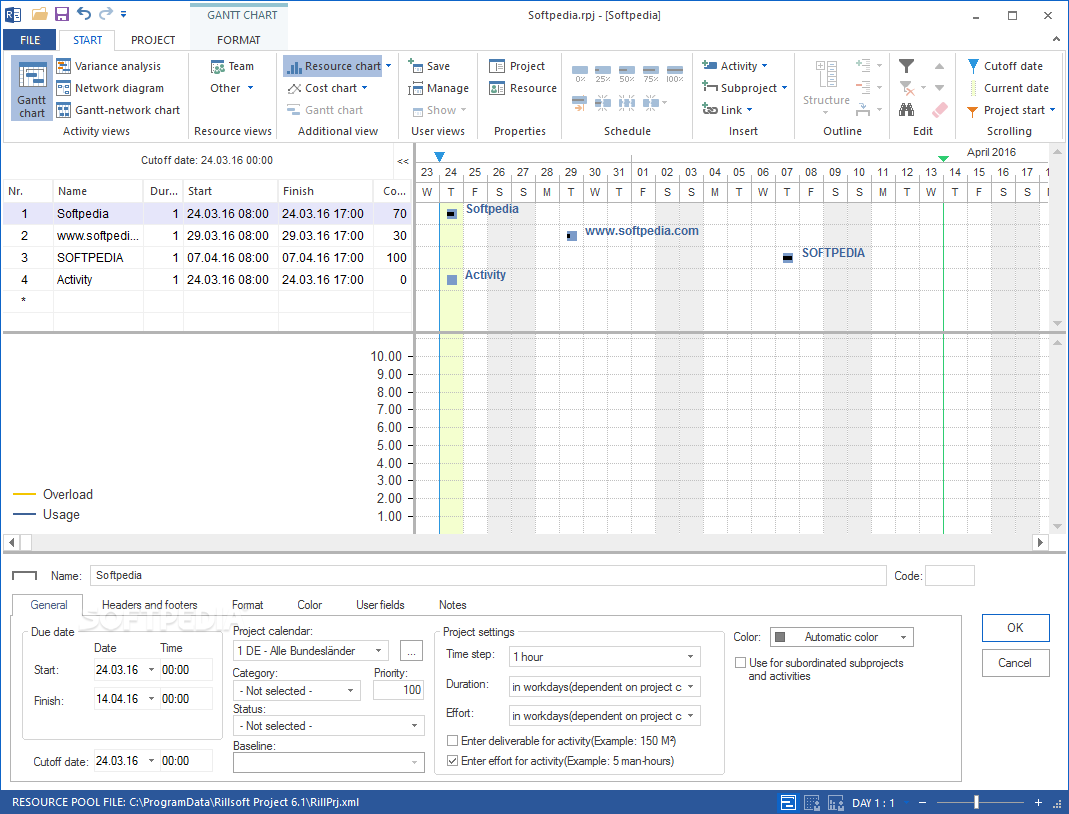Select the SOFTPEDIA activity row

tap(207, 258)
